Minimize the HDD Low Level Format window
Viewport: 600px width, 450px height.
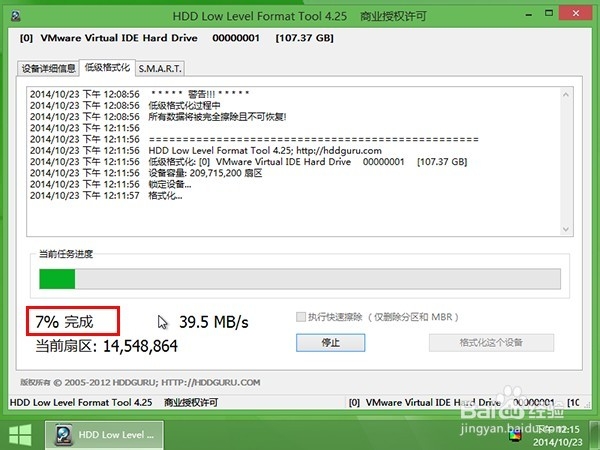click(529, 15)
